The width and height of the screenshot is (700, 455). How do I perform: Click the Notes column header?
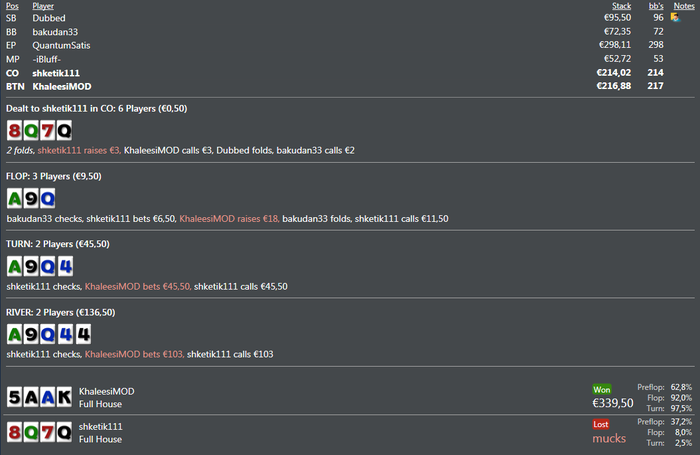(x=684, y=6)
